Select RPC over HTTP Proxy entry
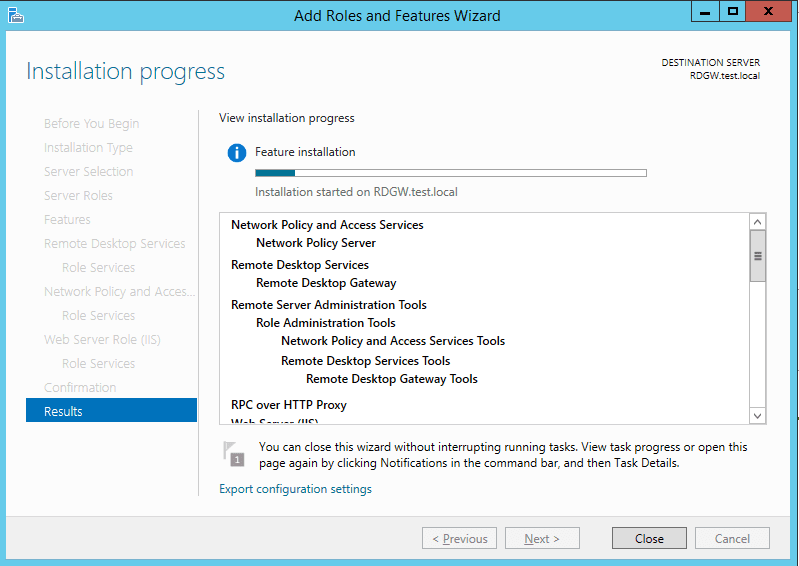 pyautogui.click(x=289, y=405)
